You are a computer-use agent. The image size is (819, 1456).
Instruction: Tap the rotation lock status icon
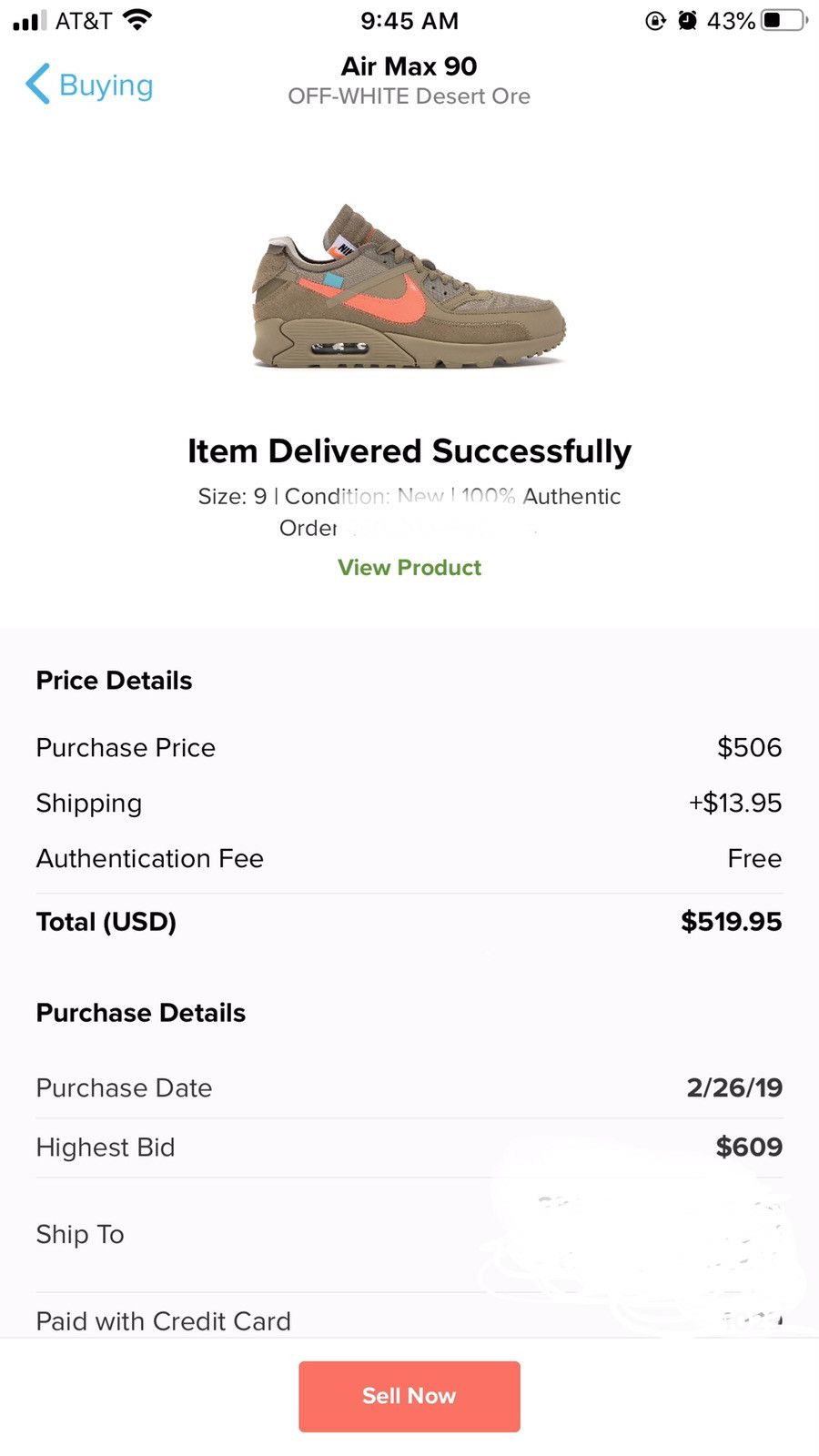point(655,20)
